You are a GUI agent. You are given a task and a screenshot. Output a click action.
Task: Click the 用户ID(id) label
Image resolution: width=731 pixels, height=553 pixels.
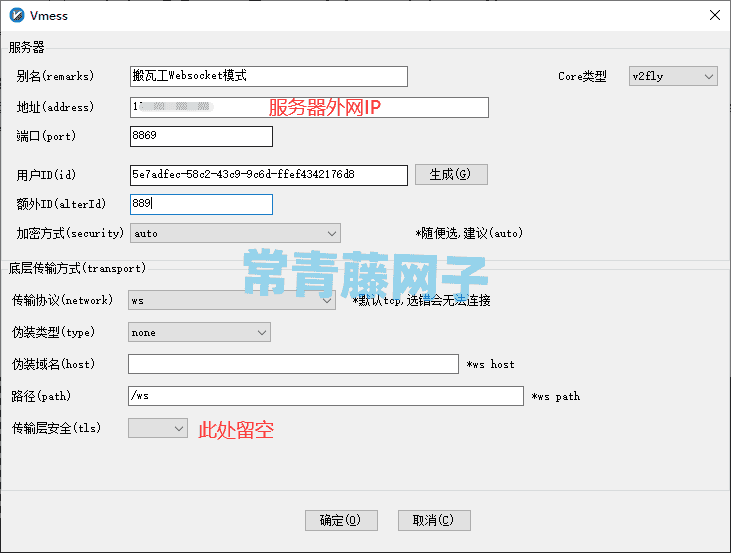click(x=46, y=175)
